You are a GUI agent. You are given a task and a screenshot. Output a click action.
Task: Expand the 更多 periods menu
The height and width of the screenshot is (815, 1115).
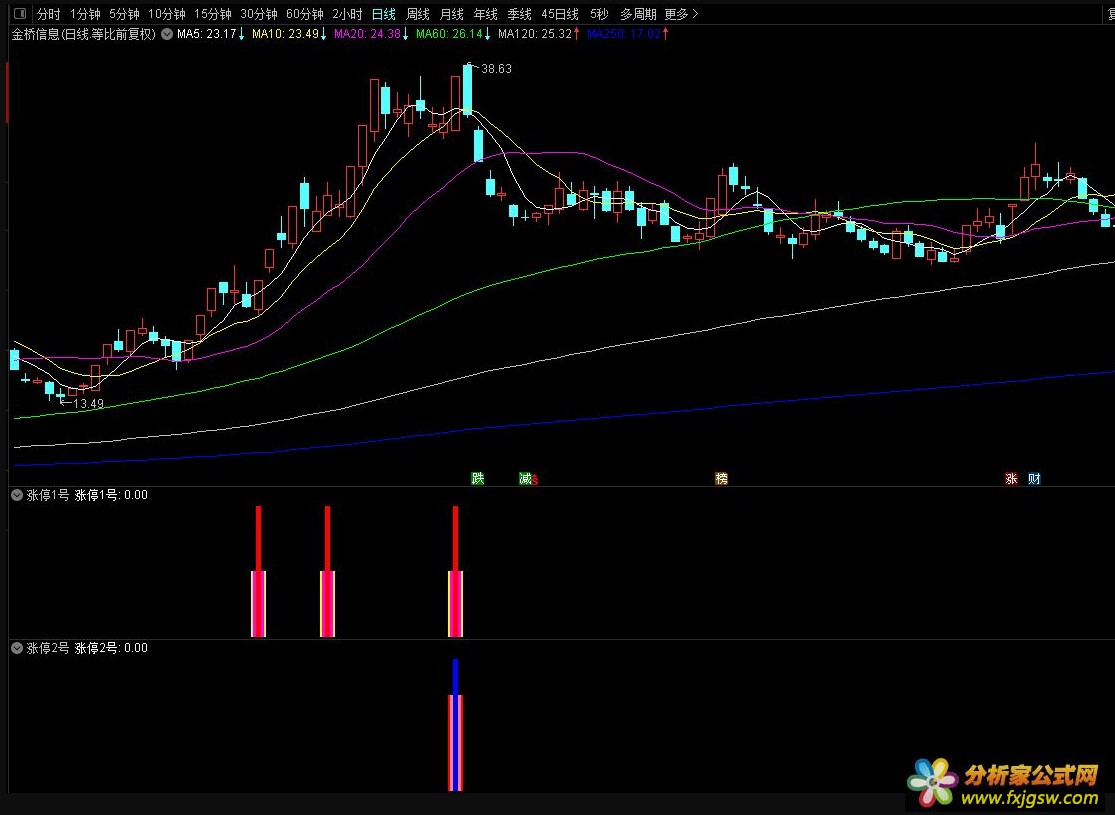681,14
